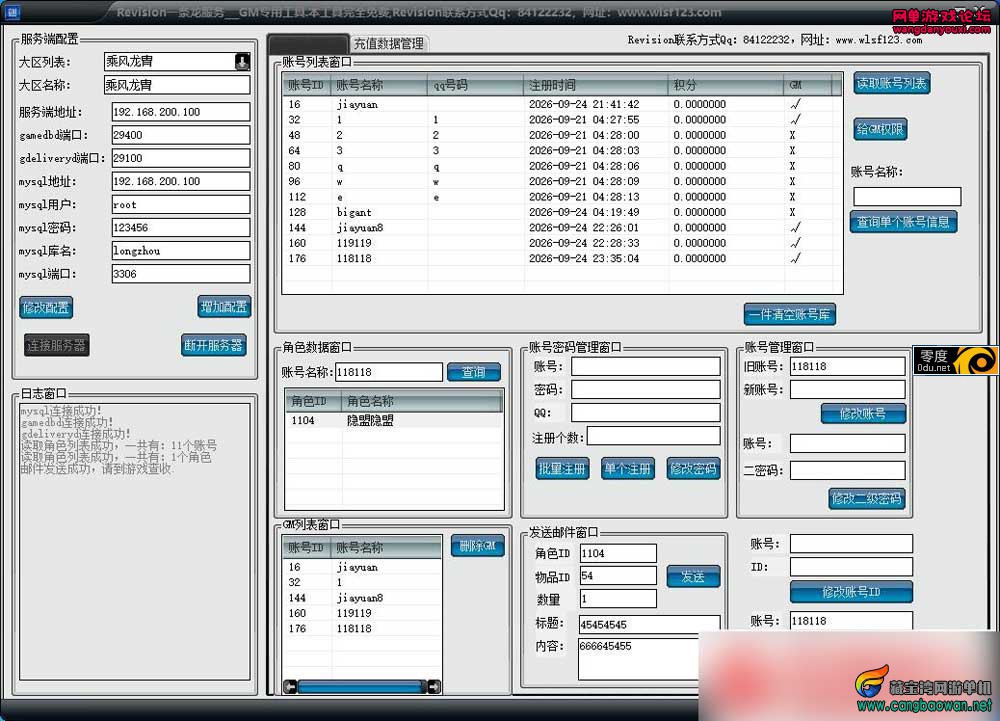Click the 查询 button beside 账号名称

click(x=473, y=372)
